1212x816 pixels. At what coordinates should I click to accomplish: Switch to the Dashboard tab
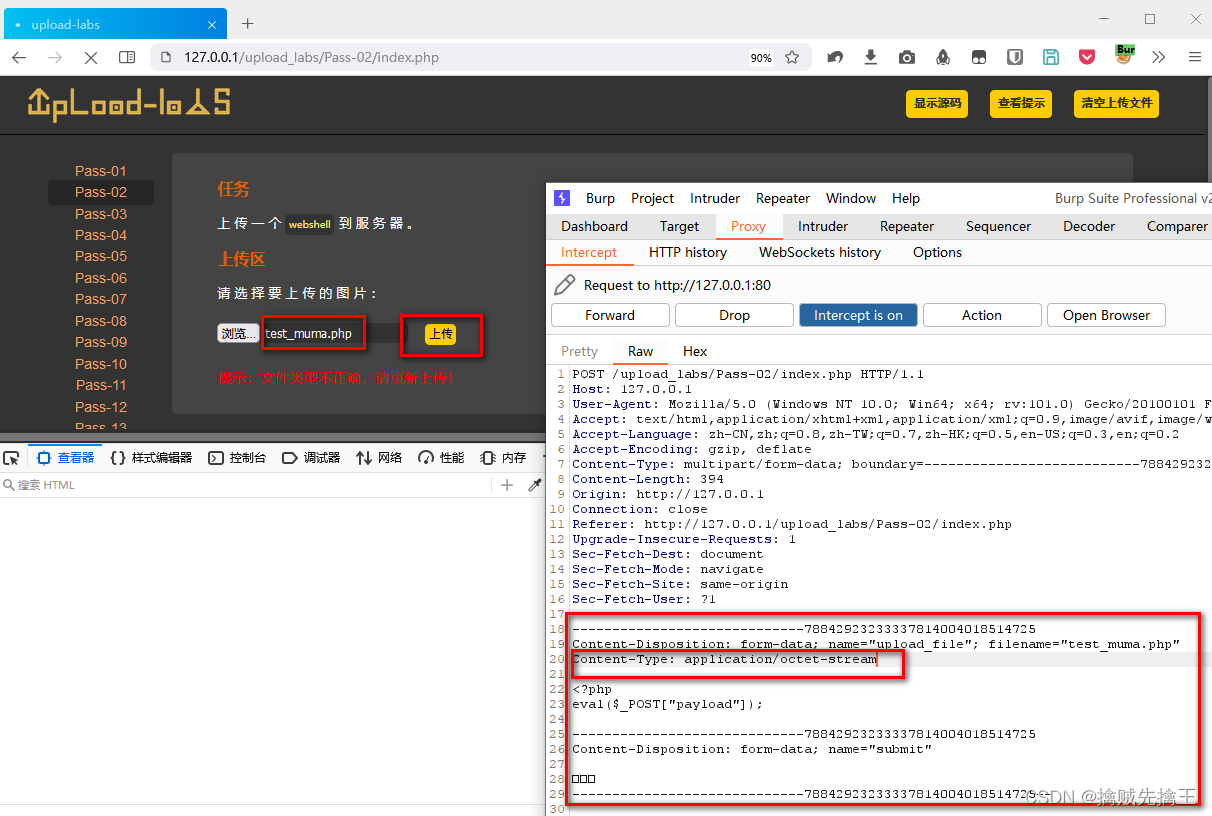pos(594,226)
